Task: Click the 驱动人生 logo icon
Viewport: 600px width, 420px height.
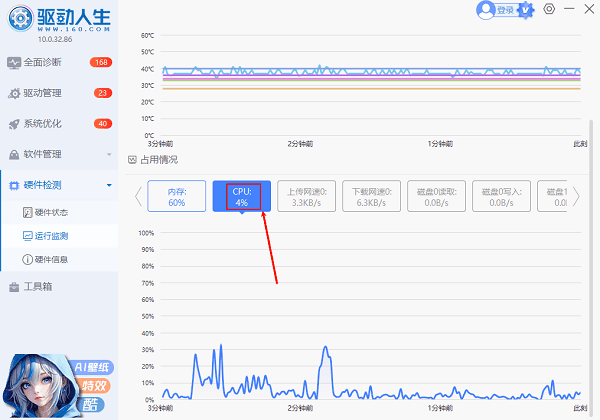Action: (x=18, y=18)
